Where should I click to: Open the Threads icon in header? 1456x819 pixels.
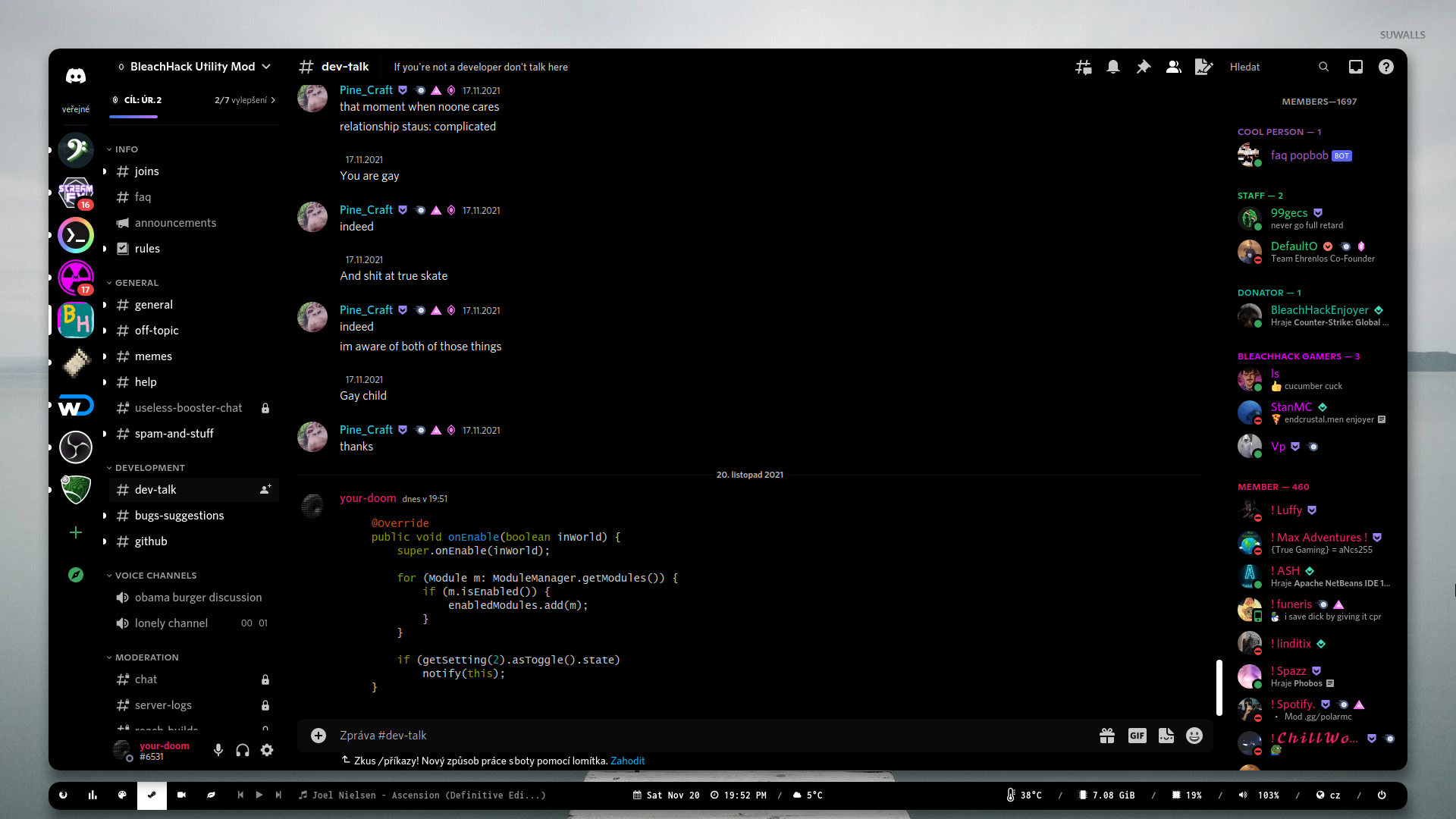(1083, 67)
